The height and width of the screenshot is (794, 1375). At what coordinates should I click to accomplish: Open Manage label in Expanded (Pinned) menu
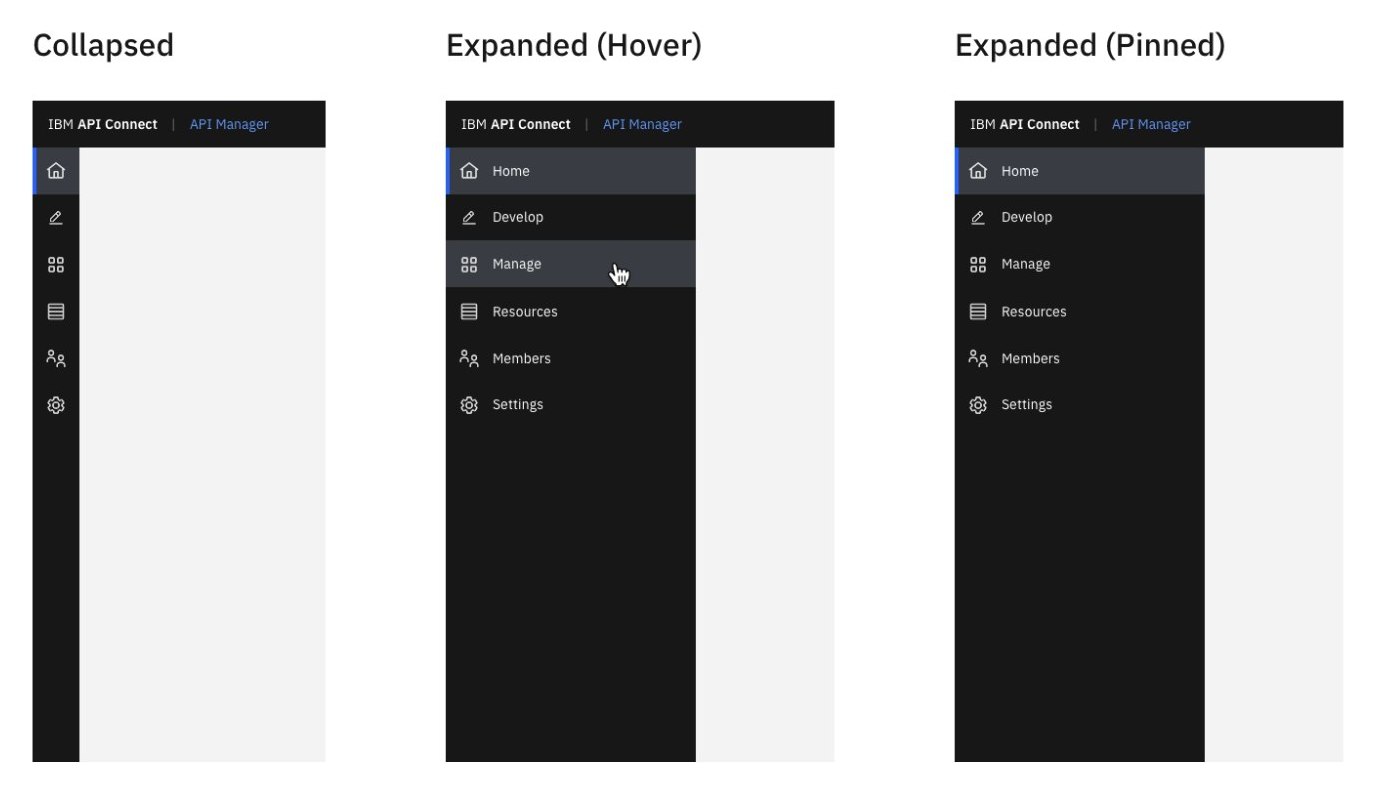tap(1026, 264)
